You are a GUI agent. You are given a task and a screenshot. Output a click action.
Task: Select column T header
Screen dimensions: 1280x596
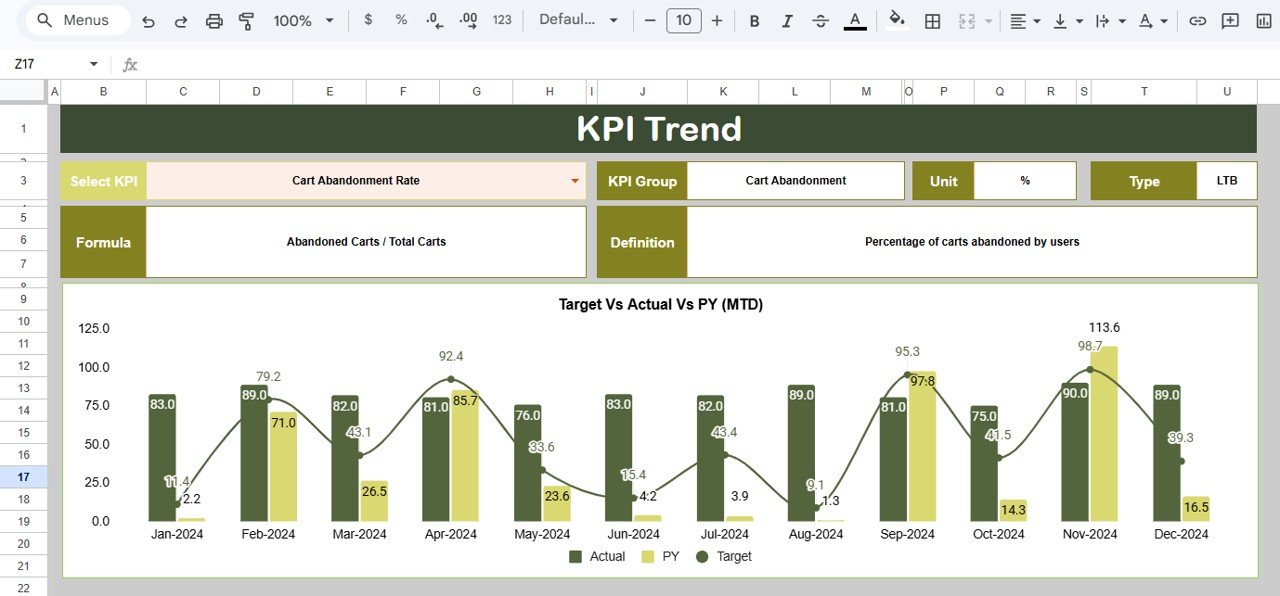(1144, 92)
